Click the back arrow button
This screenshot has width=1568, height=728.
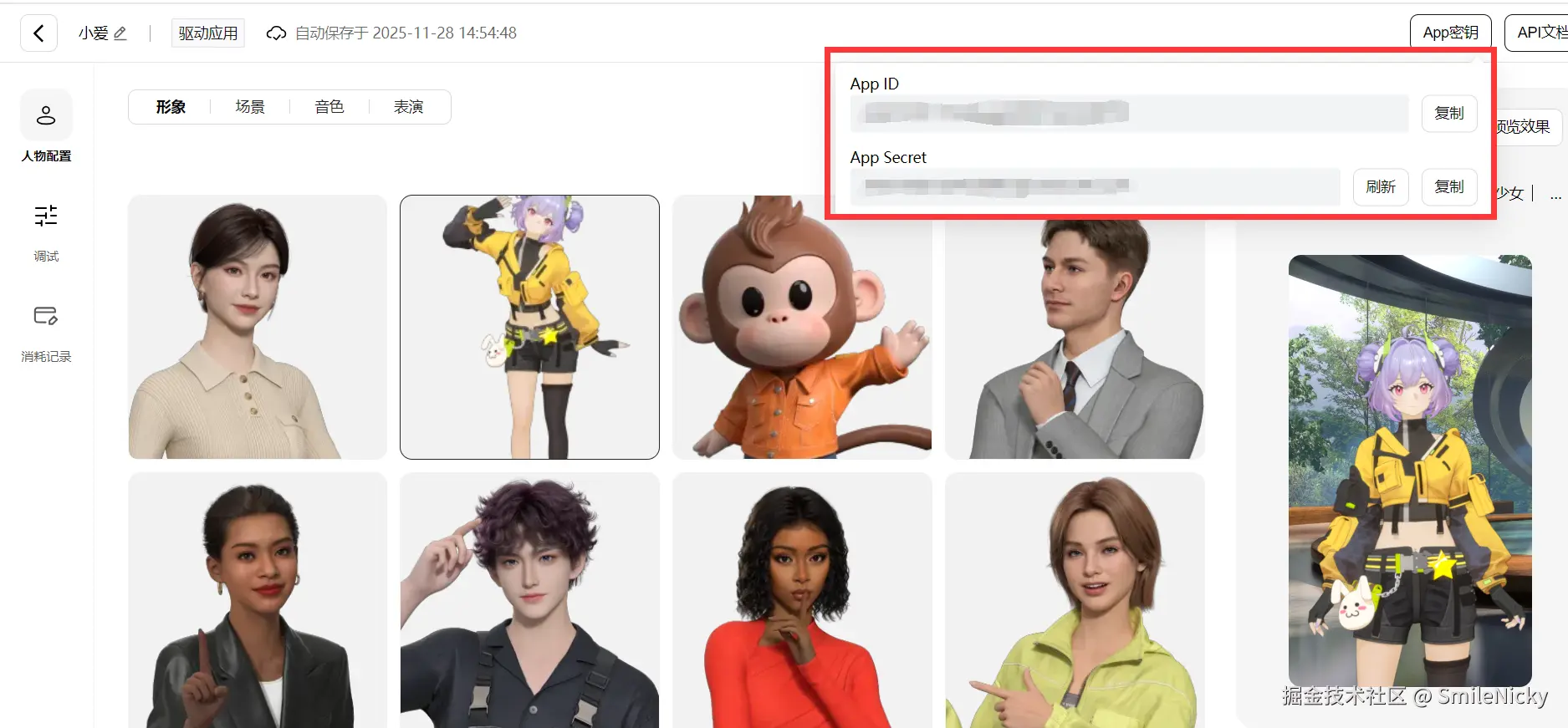point(38,33)
